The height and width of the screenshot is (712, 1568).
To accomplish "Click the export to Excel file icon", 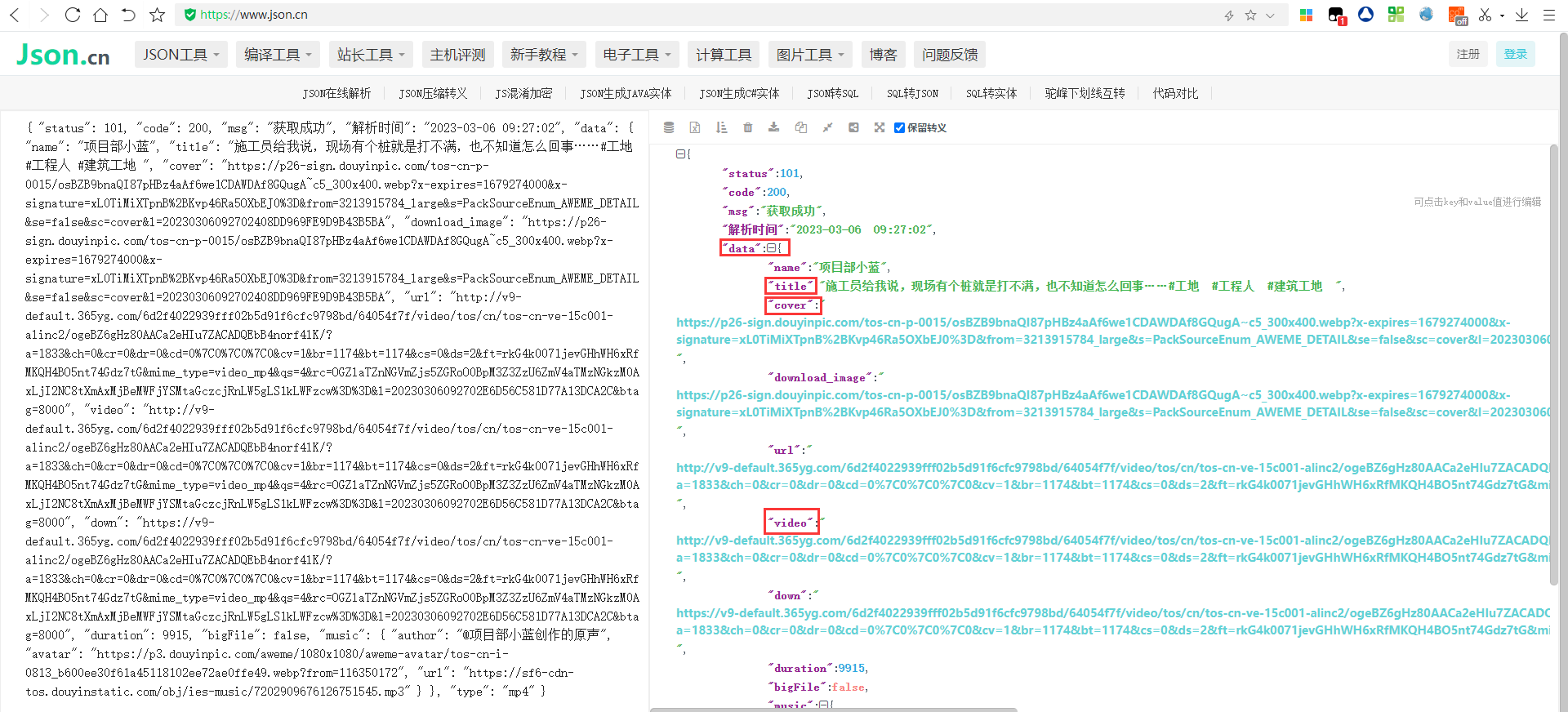I will 695,127.
